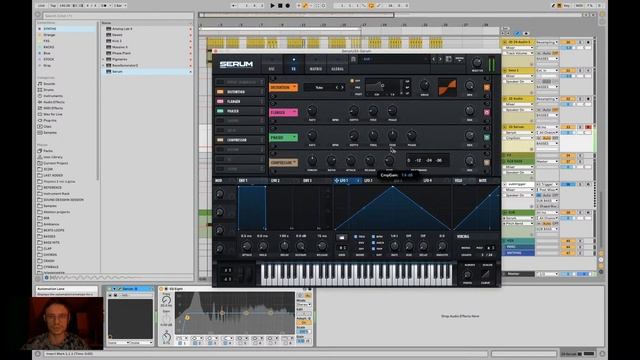Click the green Phaser enable square
640x360 pixels.
coord(487,138)
